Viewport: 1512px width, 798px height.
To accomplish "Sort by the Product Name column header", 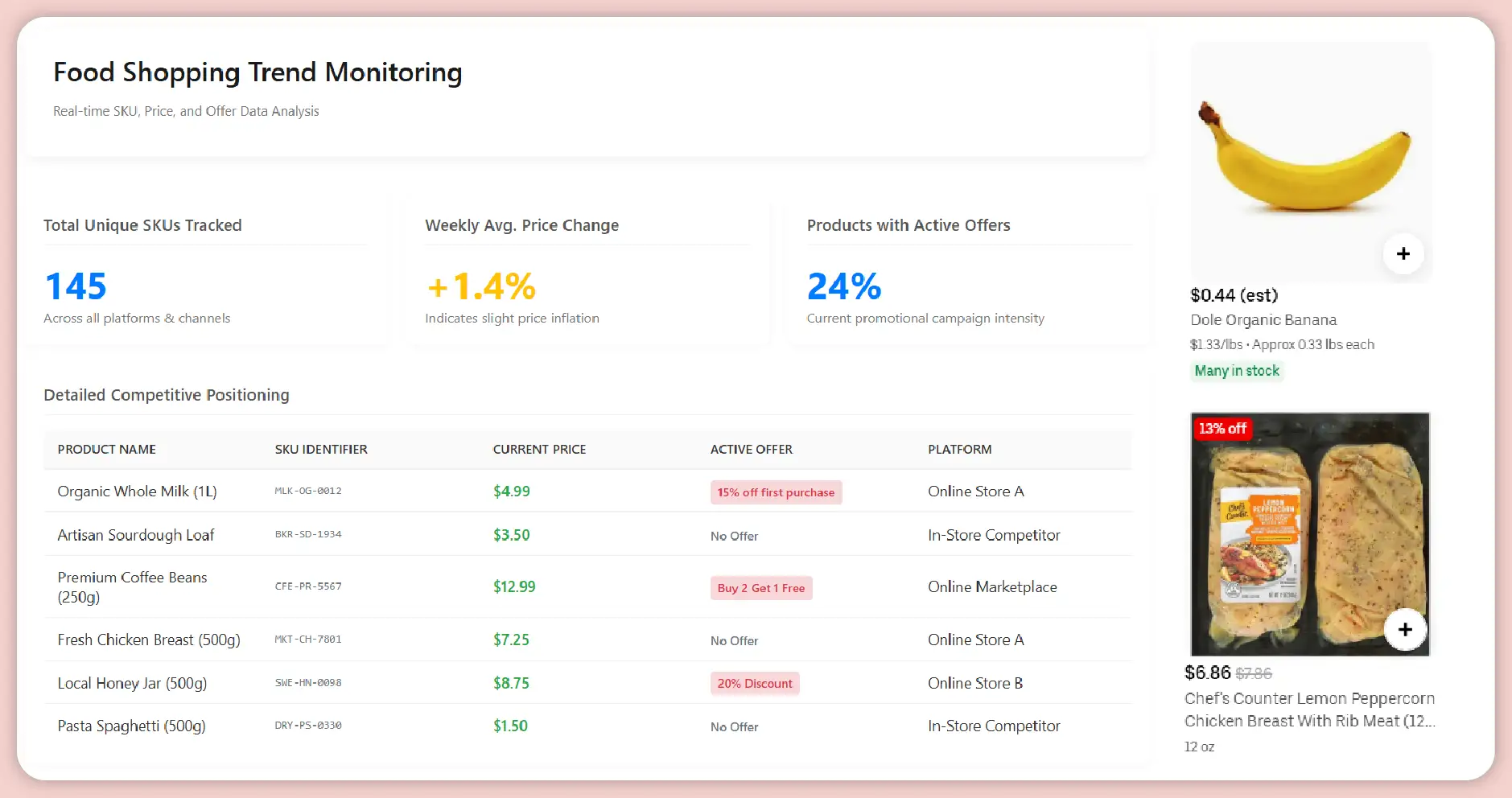I will tap(107, 450).
